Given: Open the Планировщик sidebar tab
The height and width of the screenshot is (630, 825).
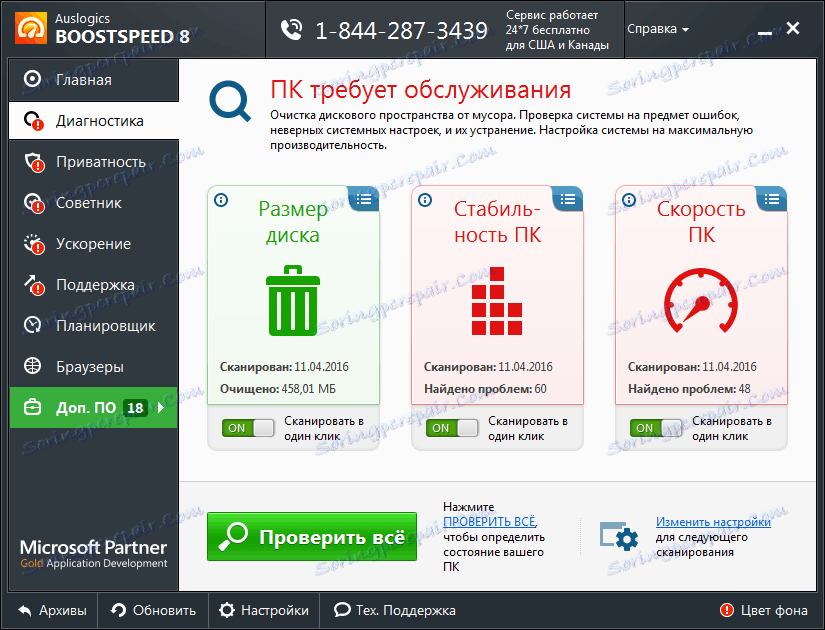Looking at the screenshot, I should pyautogui.click(x=94, y=326).
